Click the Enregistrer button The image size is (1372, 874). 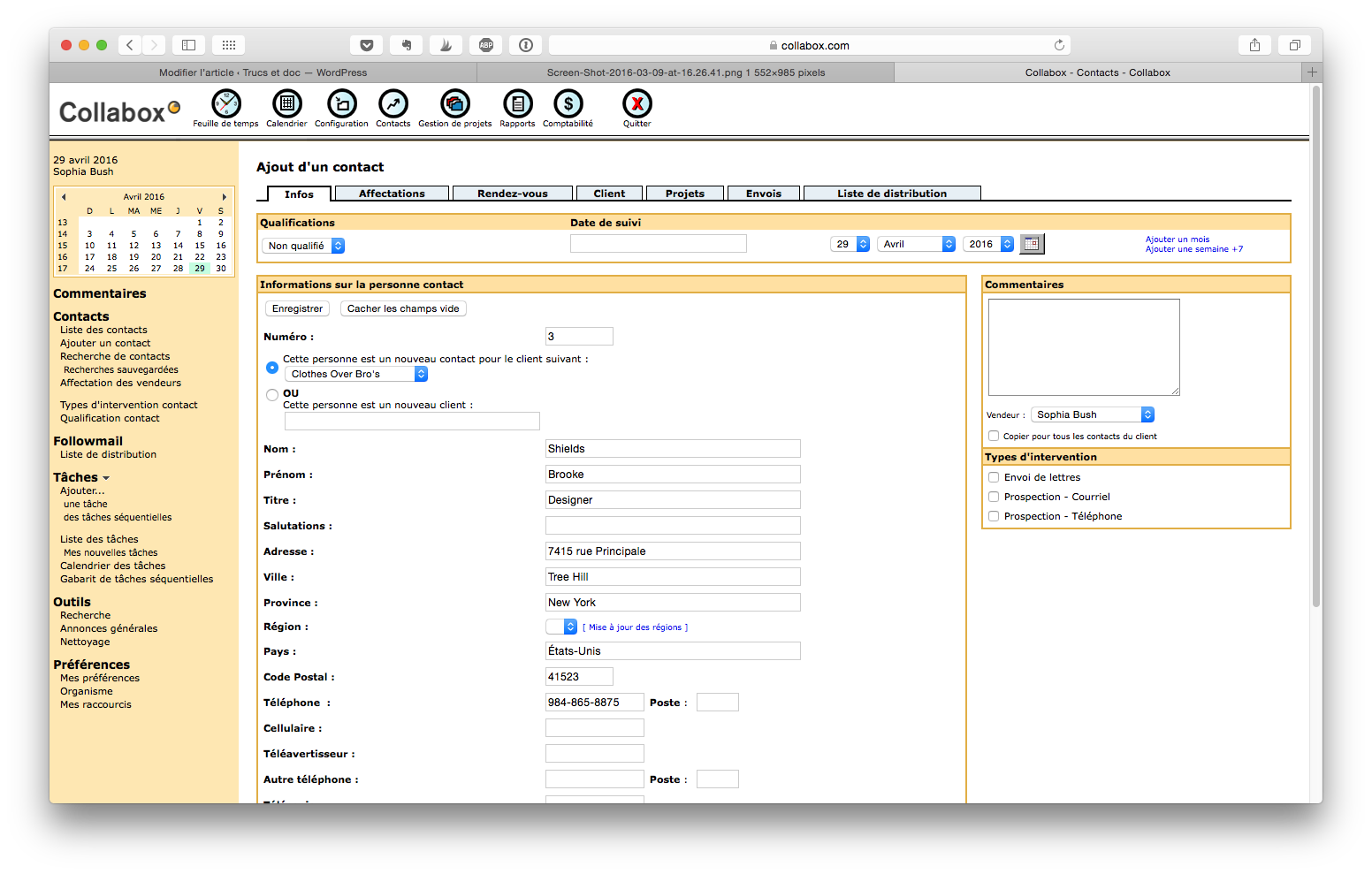coord(297,308)
